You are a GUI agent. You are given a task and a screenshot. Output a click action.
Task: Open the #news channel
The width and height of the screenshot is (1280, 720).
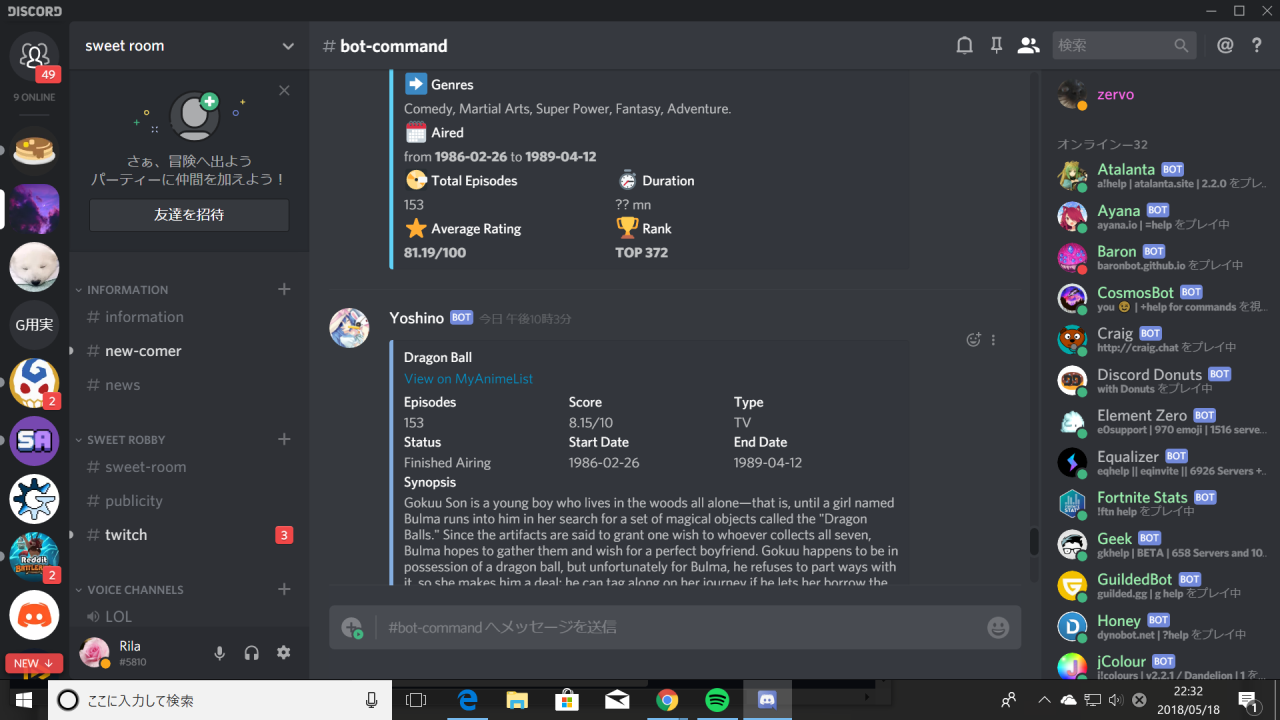(187, 385)
